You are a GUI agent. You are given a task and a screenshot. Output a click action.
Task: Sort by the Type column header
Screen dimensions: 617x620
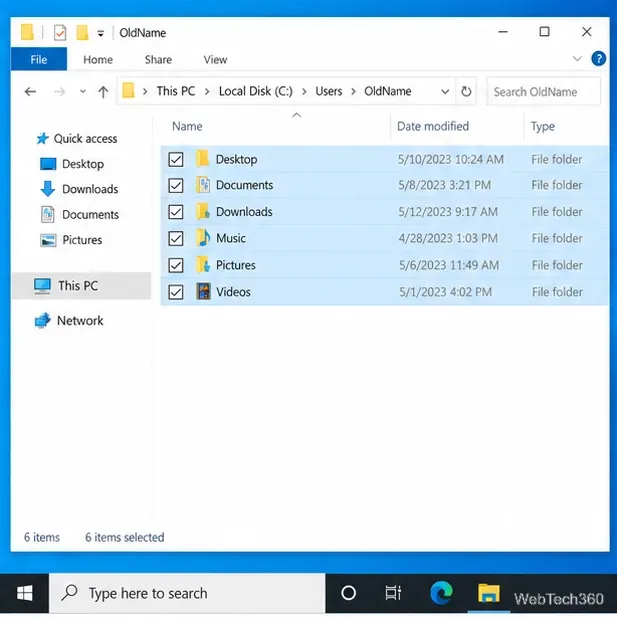(x=542, y=127)
